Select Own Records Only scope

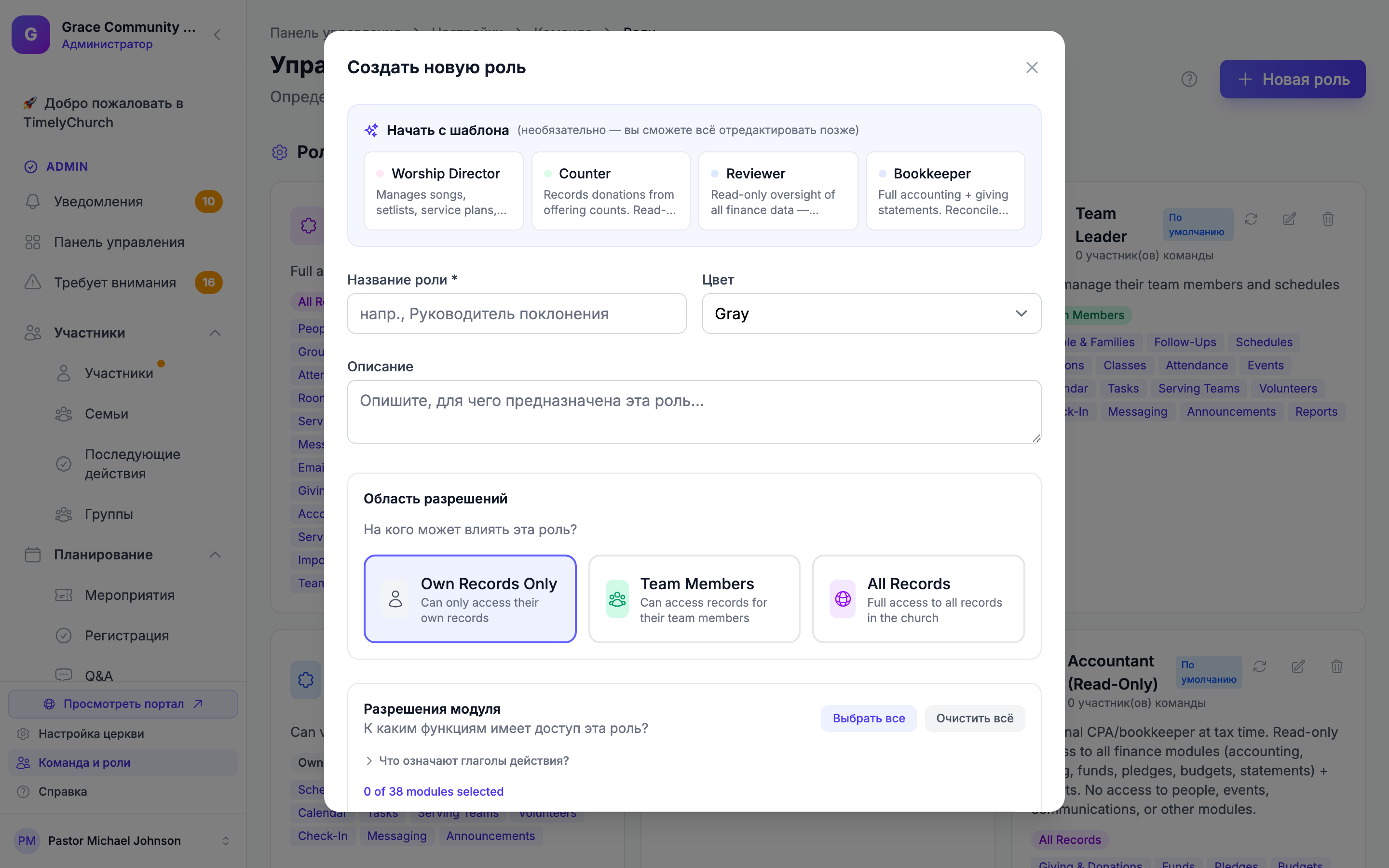(x=469, y=599)
